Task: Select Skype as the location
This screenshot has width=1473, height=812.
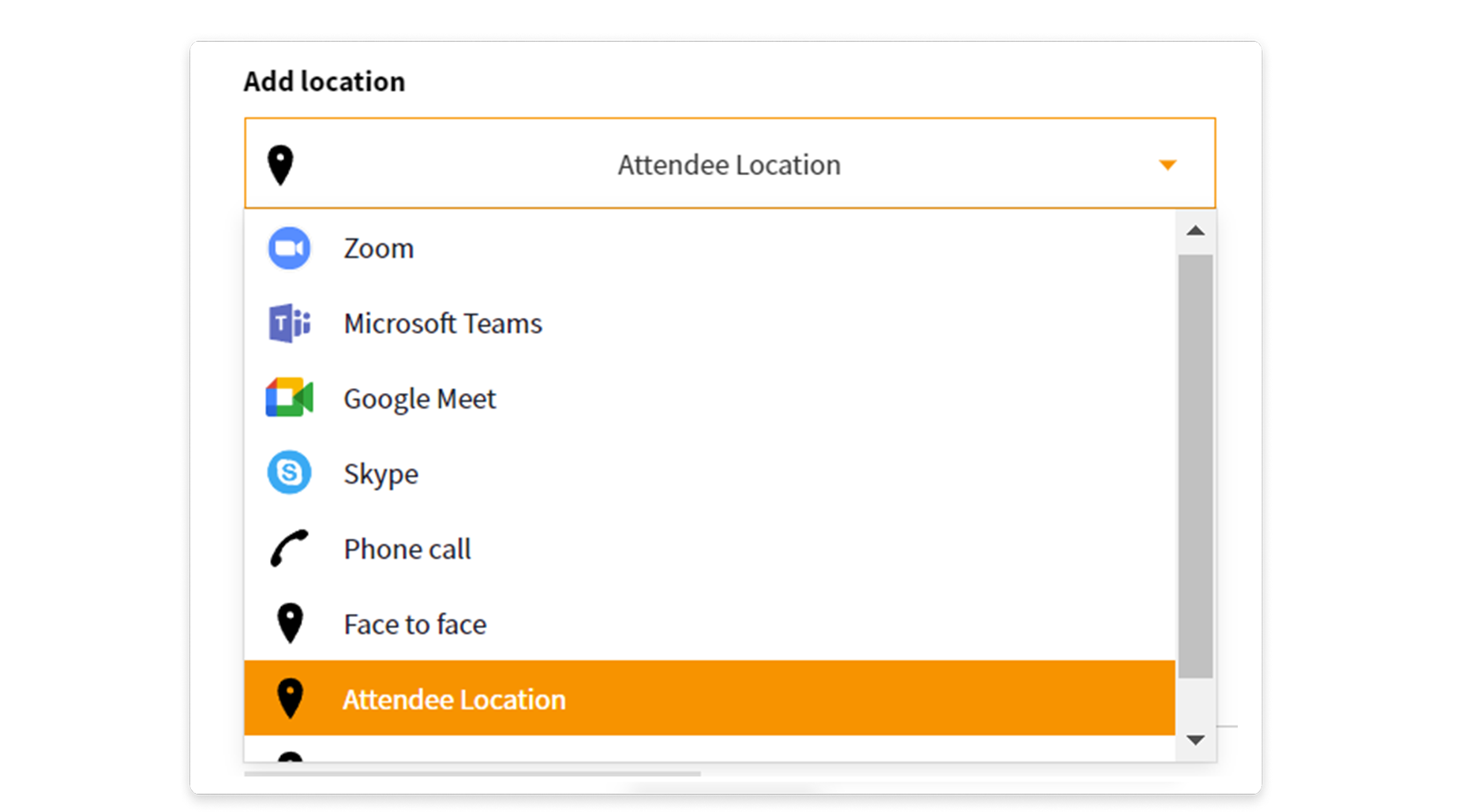Action: pos(710,473)
